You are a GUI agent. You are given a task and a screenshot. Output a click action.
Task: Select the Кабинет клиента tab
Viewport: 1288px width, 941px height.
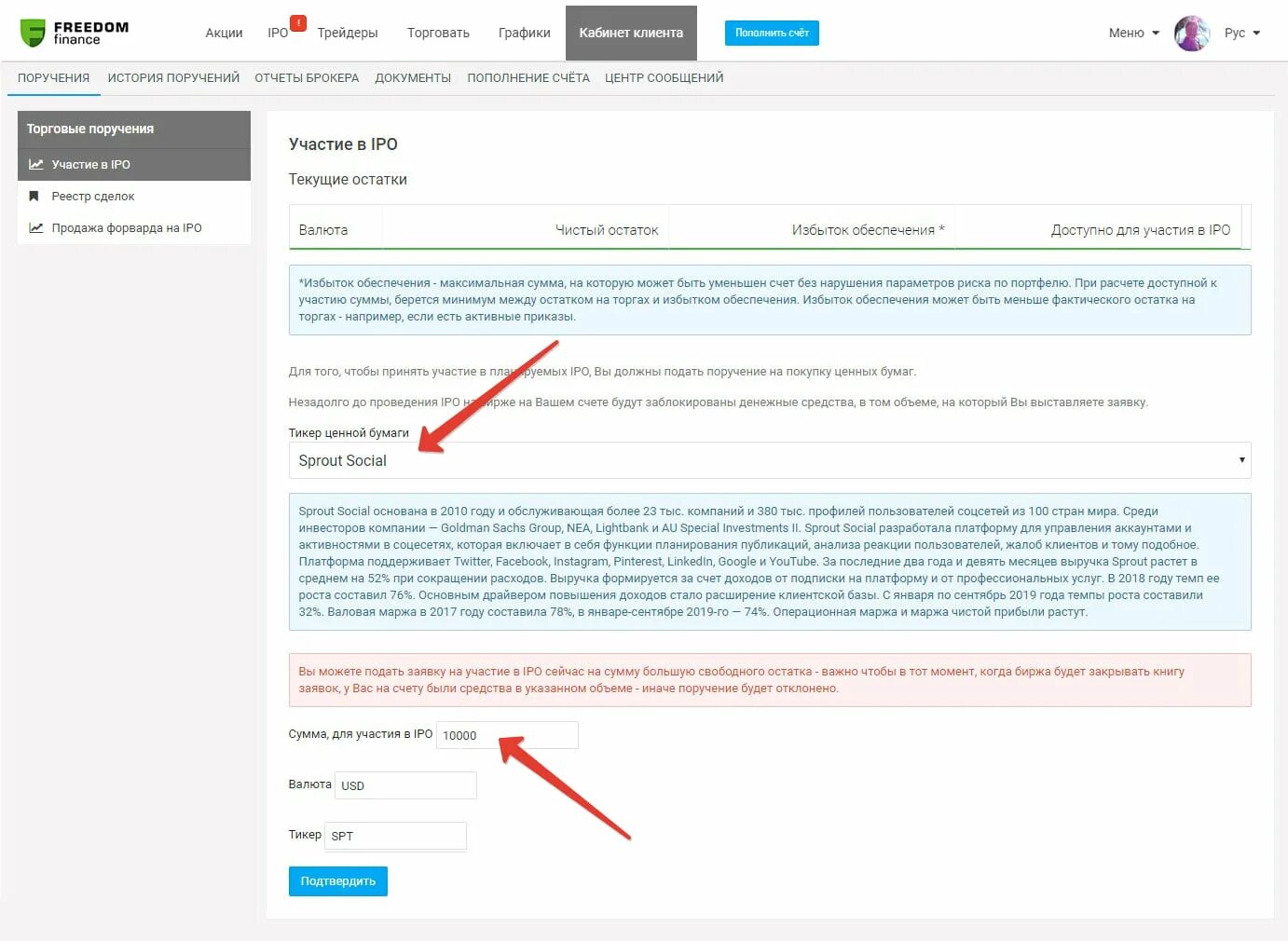(631, 33)
